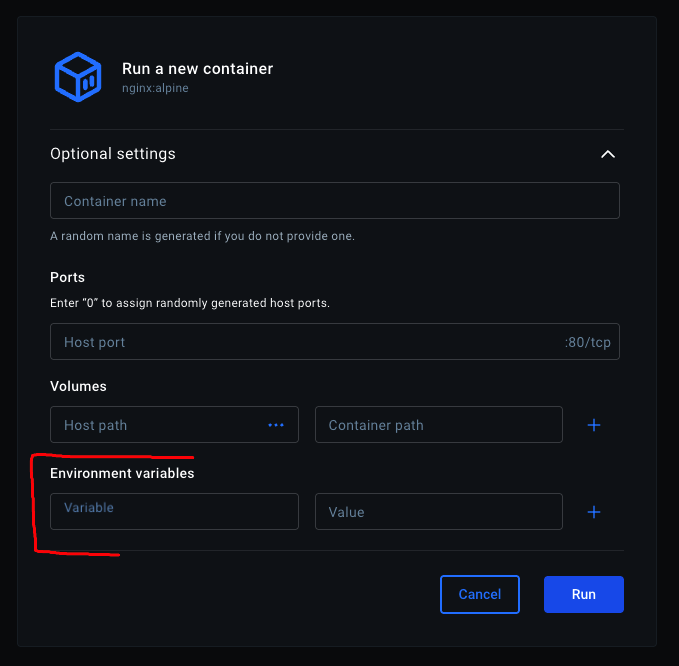Start the container with the Run button
The image size is (679, 666).
[x=583, y=594]
